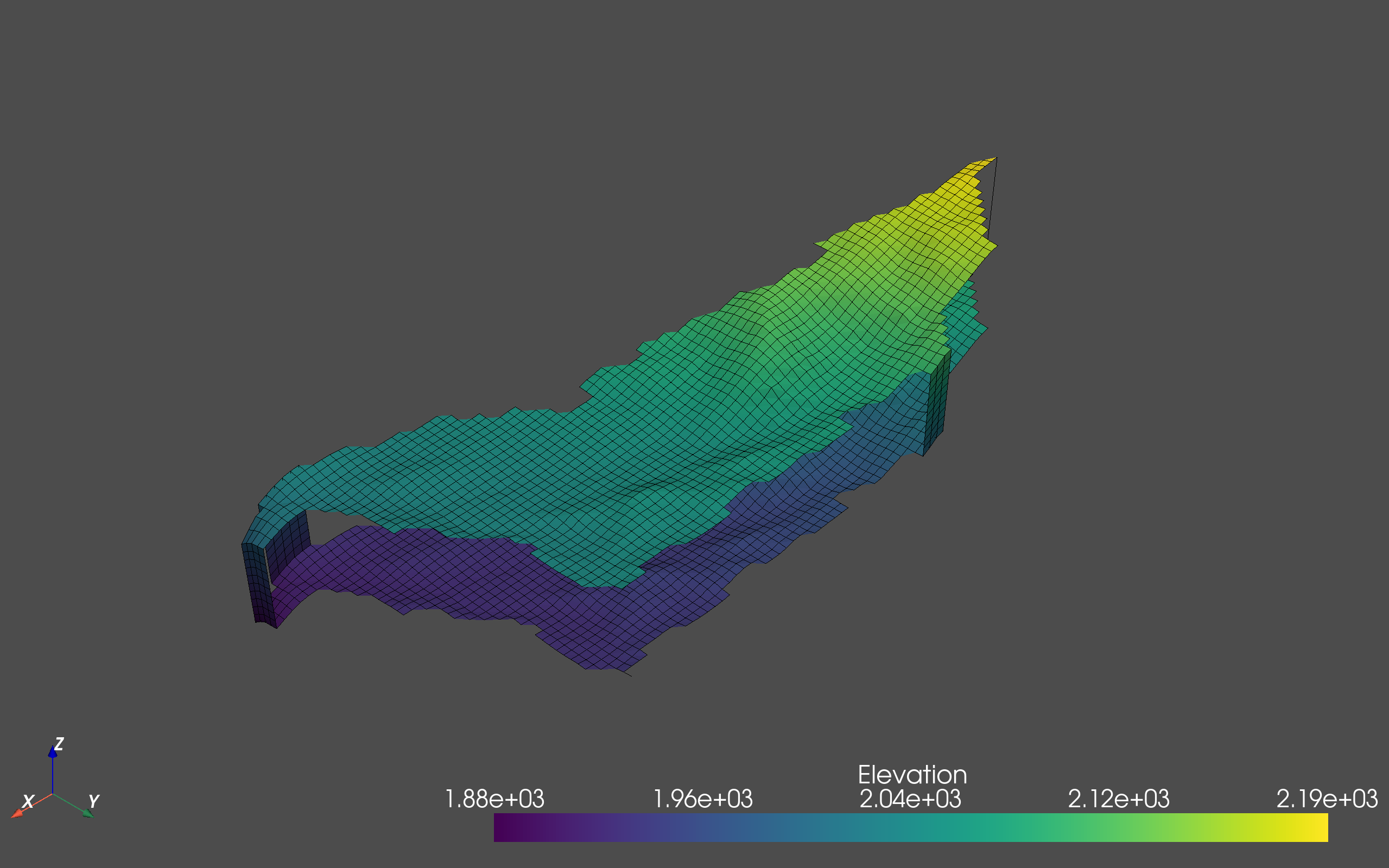This screenshot has height=868, width=1389.
Task: Click the 1.88e+03 colorbar label
Action: point(495,798)
